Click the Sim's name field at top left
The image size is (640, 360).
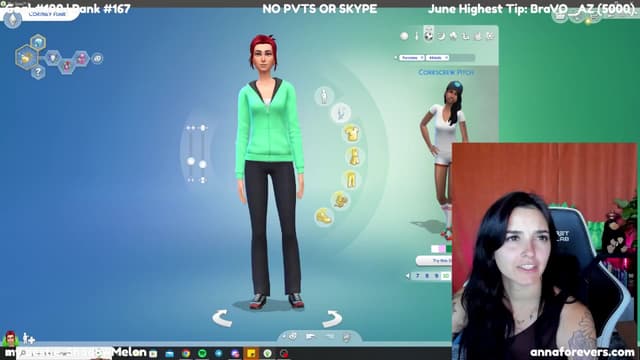pos(48,14)
